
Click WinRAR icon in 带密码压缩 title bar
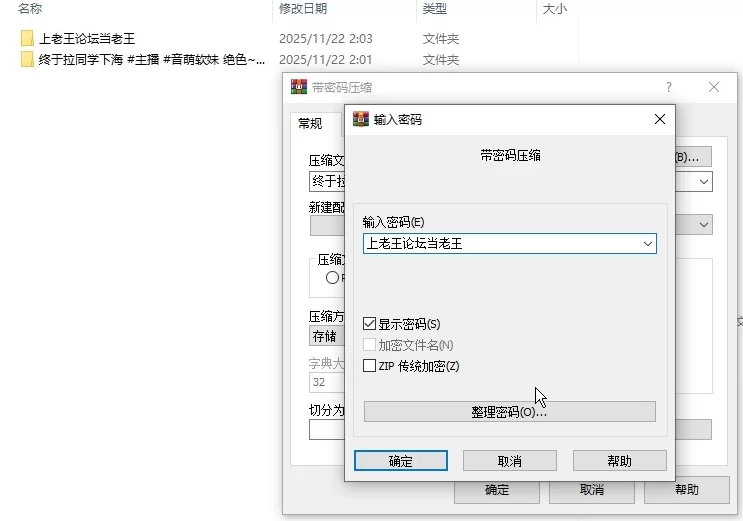click(x=299, y=87)
